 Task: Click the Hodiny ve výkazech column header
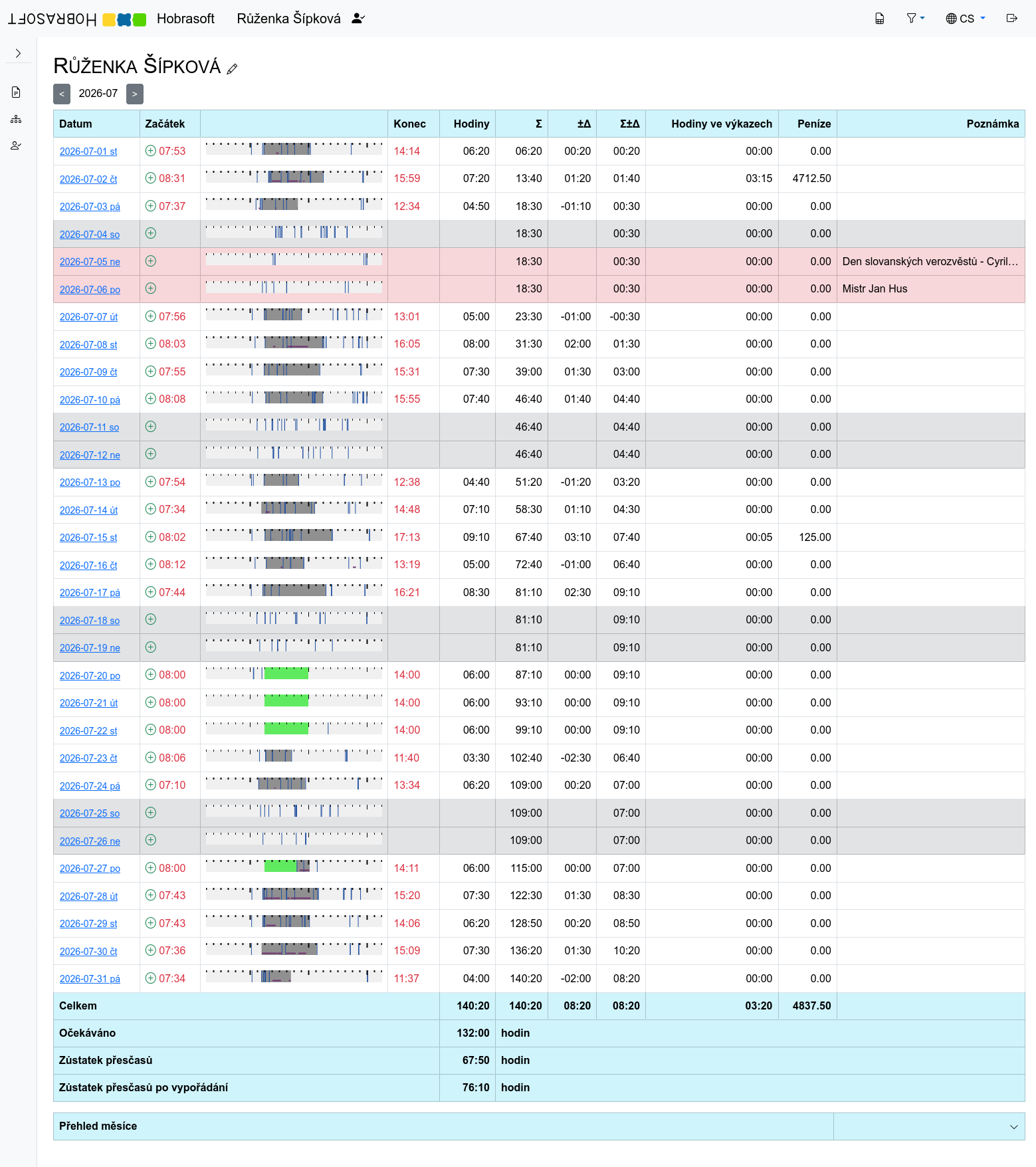point(712,124)
